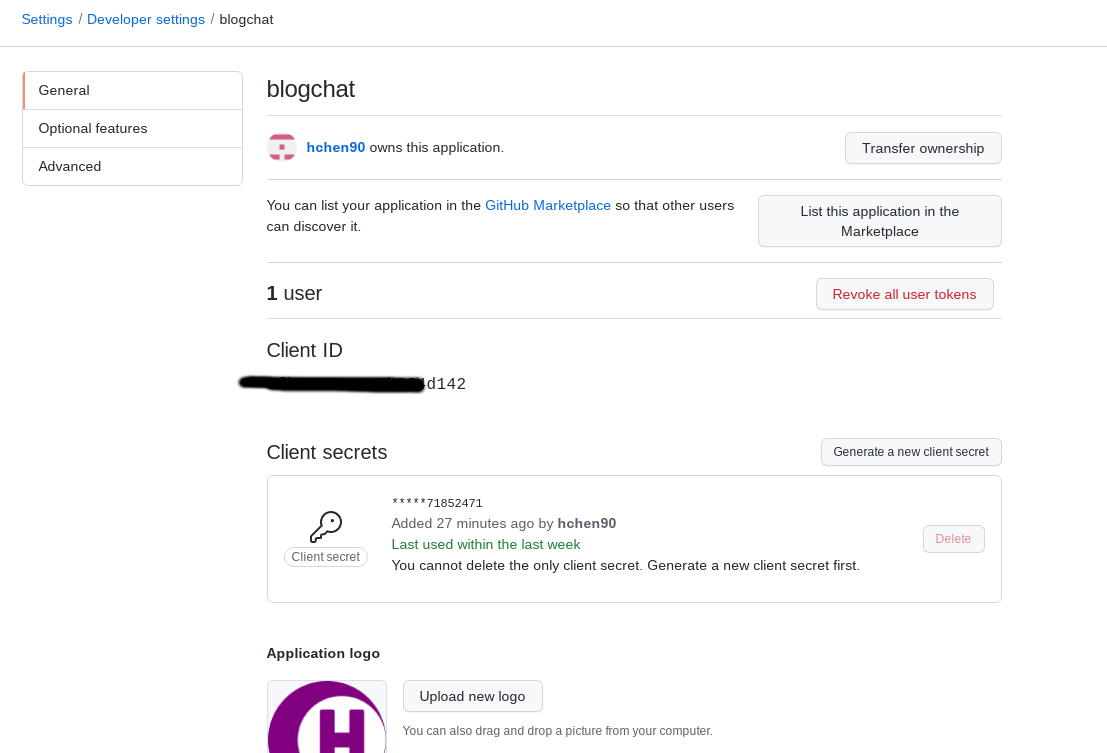Click hchen90 in the secret added-by line

tap(587, 523)
